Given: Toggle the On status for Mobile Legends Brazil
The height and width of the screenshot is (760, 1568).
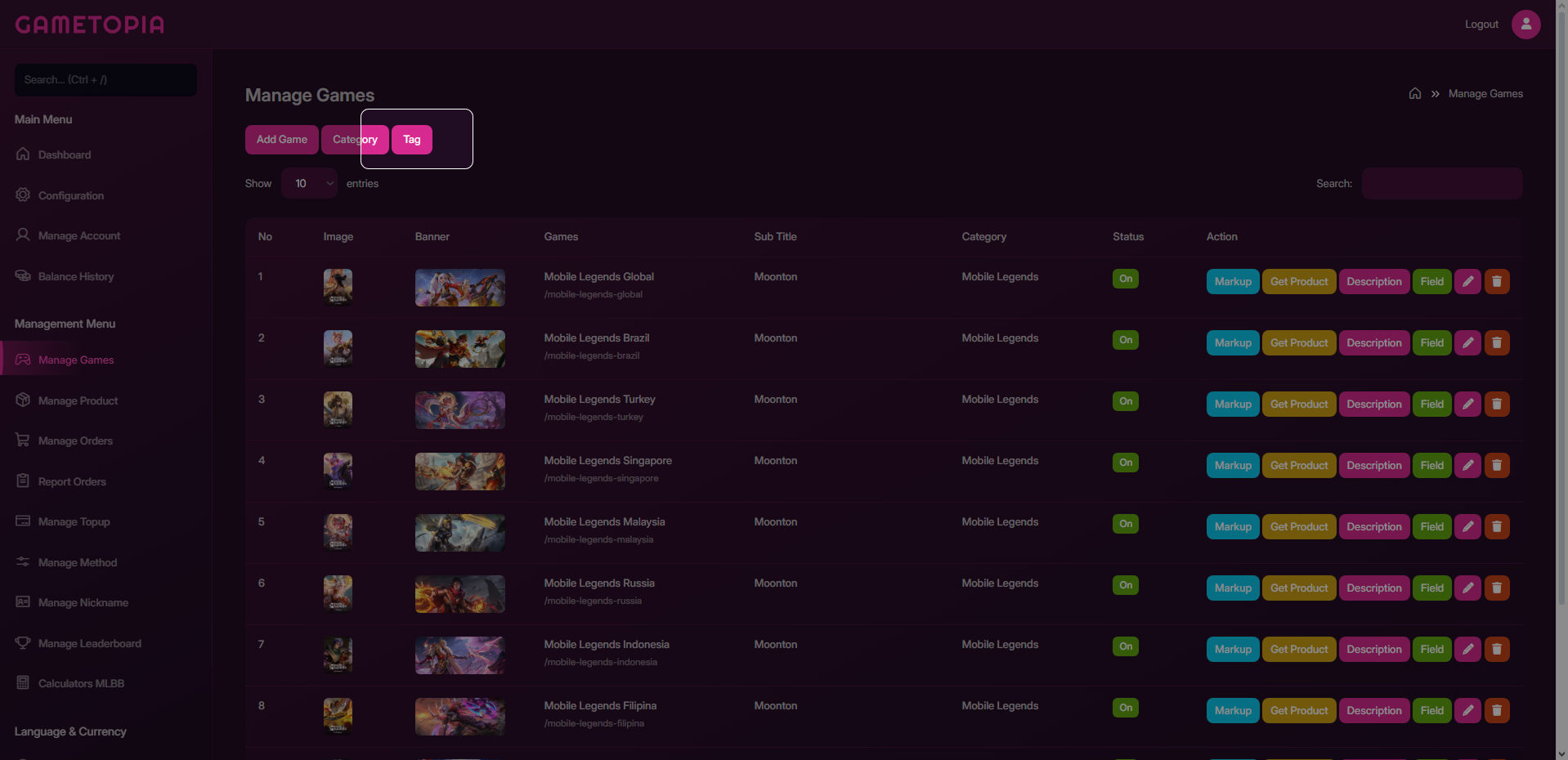Looking at the screenshot, I should pos(1126,340).
